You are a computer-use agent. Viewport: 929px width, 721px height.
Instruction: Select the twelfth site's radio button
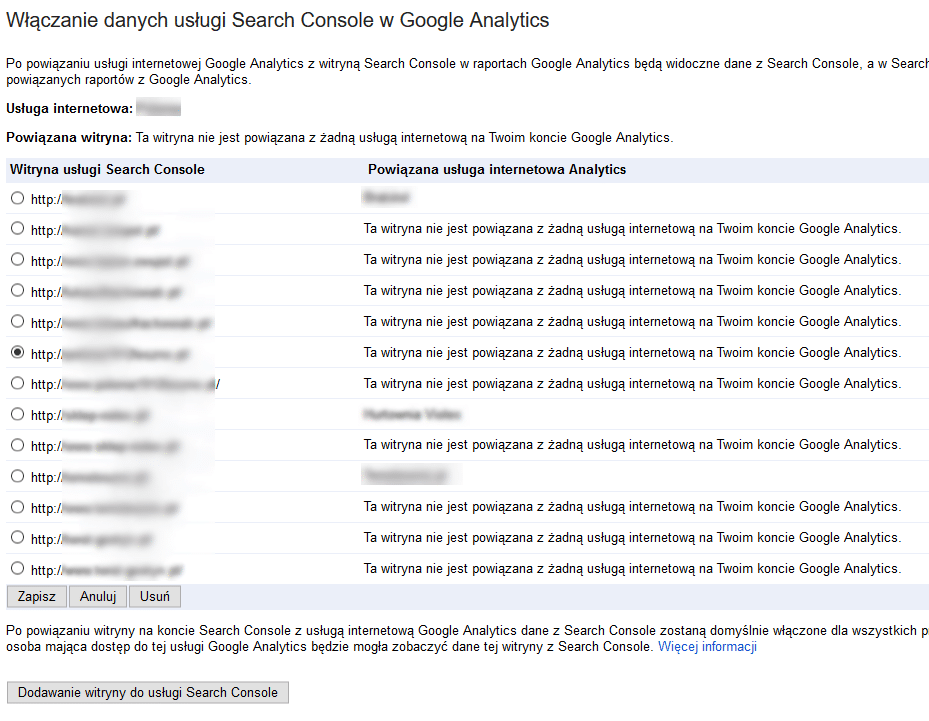pyautogui.click(x=18, y=537)
